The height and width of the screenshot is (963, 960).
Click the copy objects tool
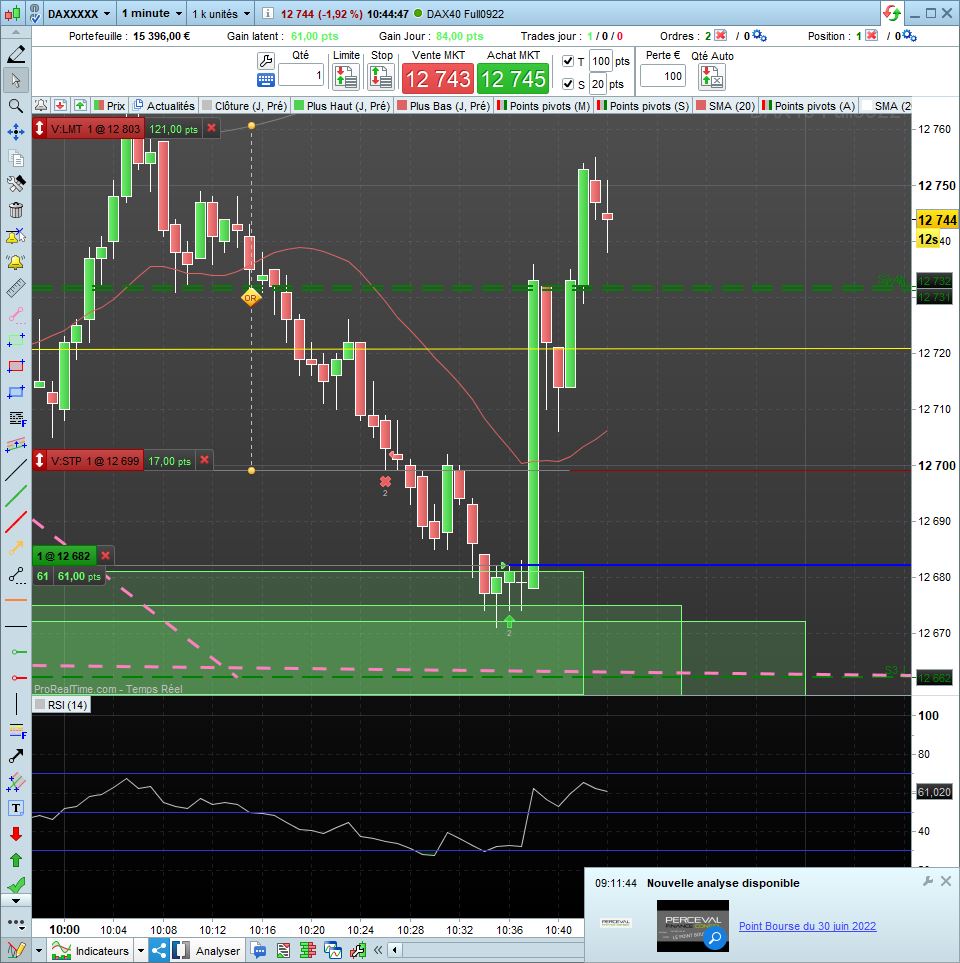(16, 158)
